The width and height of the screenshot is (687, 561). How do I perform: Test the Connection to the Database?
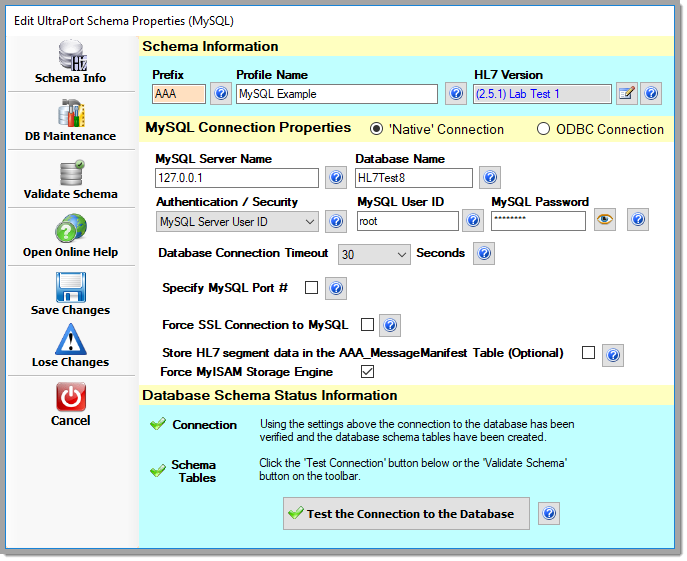(406, 513)
